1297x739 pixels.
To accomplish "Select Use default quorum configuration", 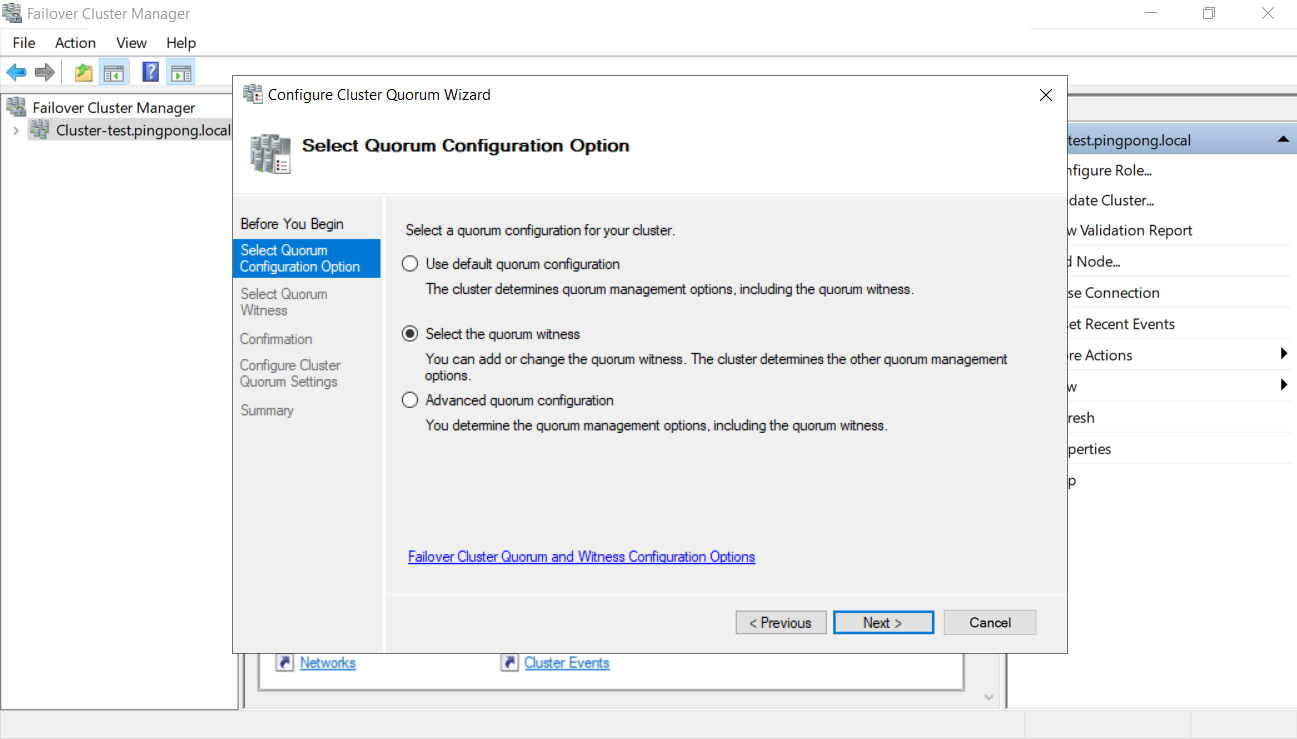I will (409, 264).
